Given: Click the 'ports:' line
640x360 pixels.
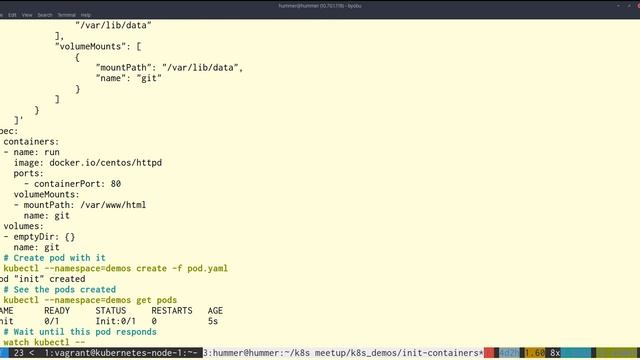Looking at the screenshot, I should click(29, 173).
